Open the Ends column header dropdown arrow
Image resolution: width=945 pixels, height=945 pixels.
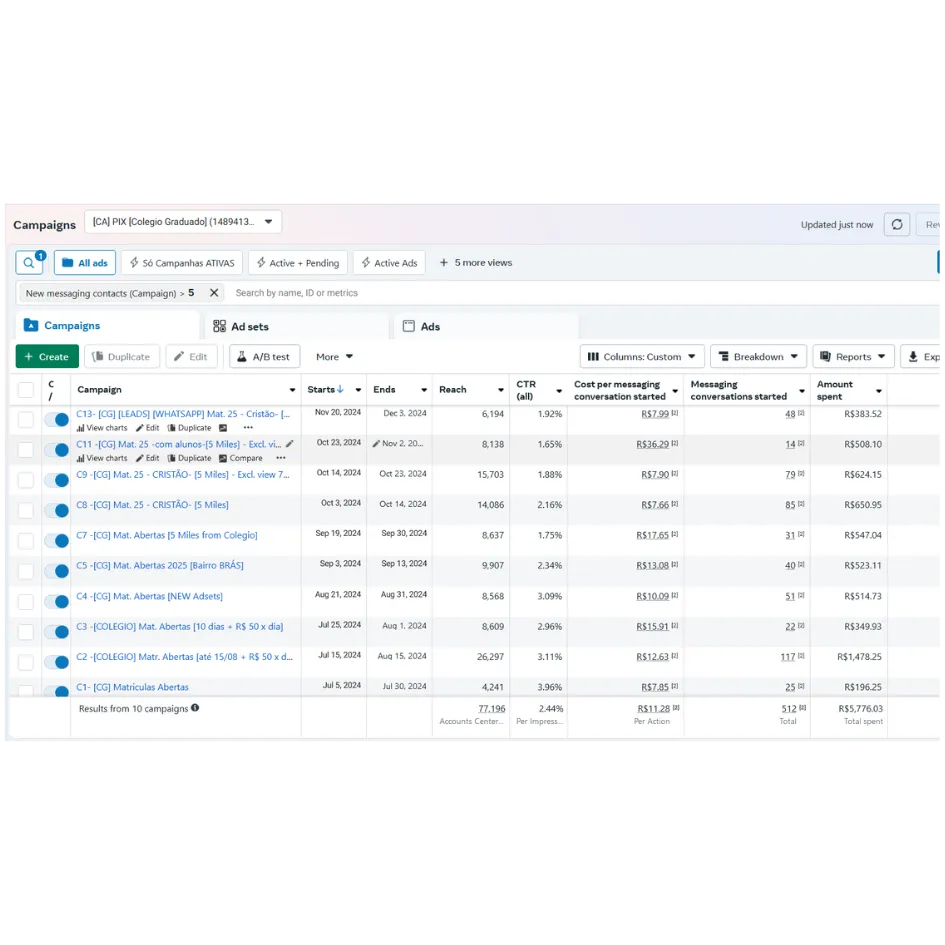coord(424,390)
